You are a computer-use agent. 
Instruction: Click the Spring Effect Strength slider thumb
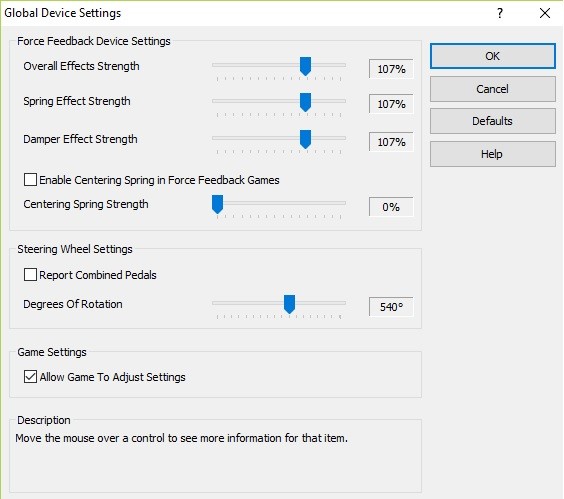tap(305, 102)
